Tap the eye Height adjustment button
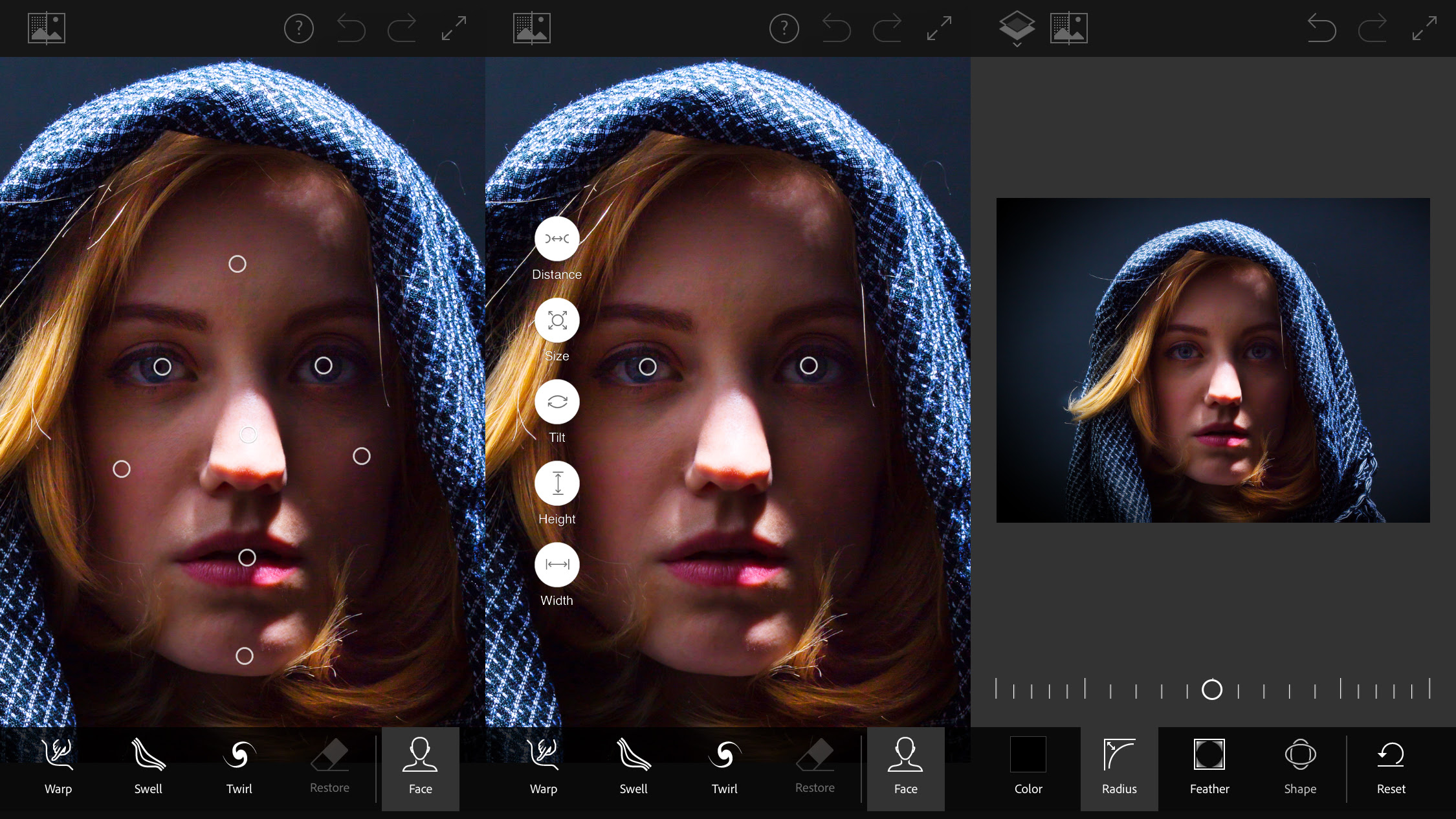The image size is (1456, 819). coord(557,483)
